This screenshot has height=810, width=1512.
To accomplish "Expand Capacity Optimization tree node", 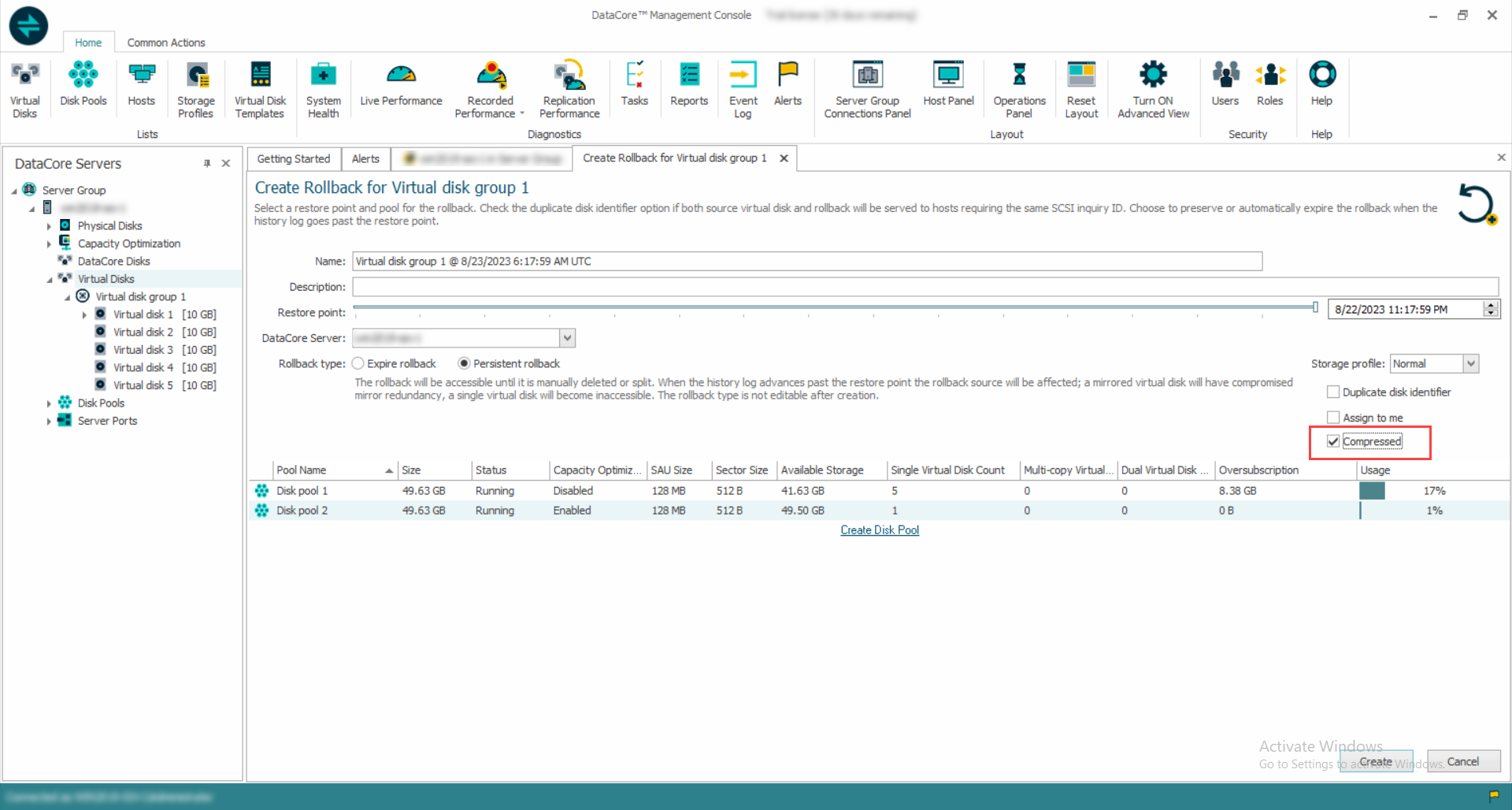I will pyautogui.click(x=49, y=244).
